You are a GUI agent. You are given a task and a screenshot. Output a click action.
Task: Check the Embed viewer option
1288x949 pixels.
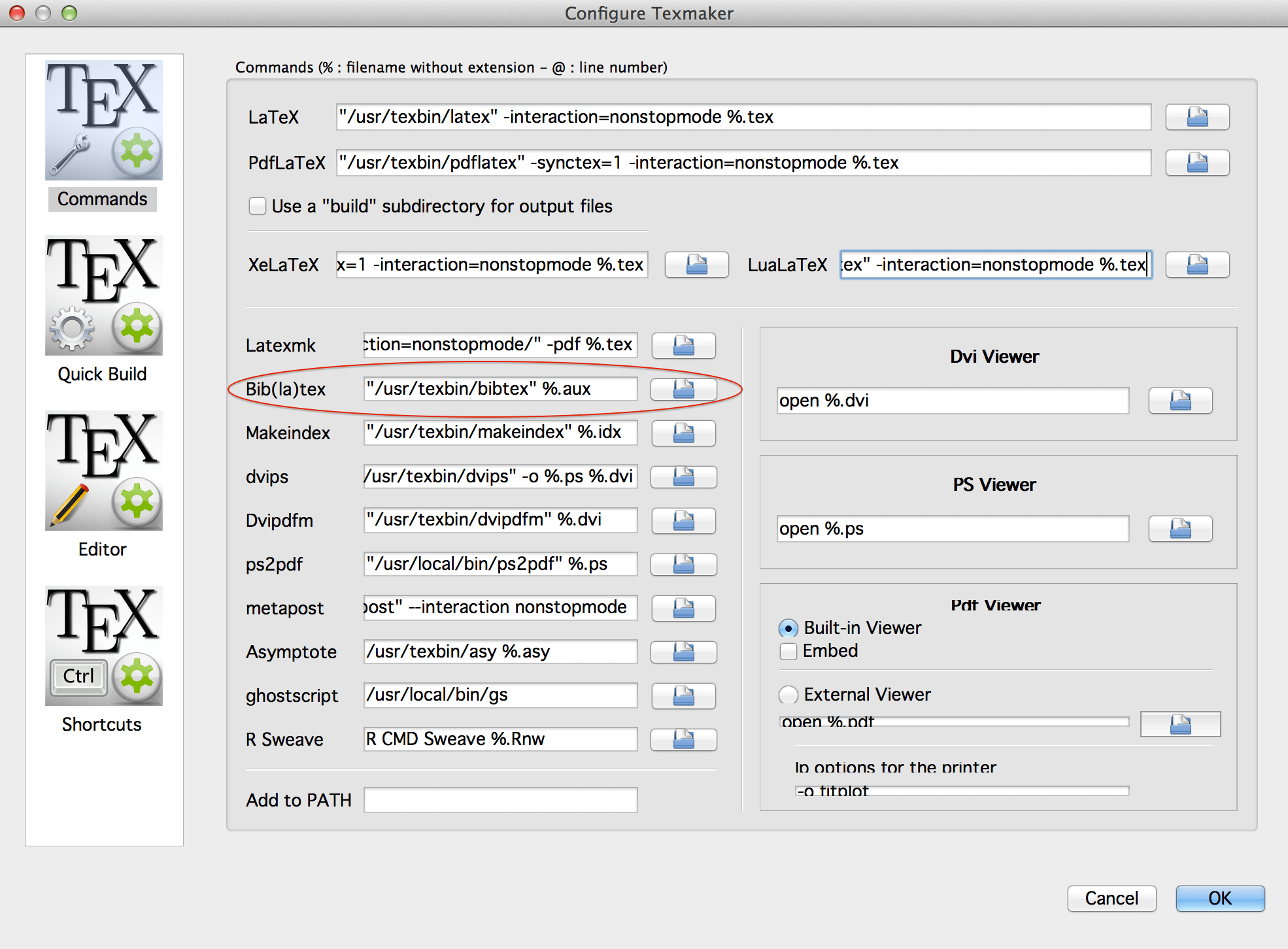(x=788, y=652)
